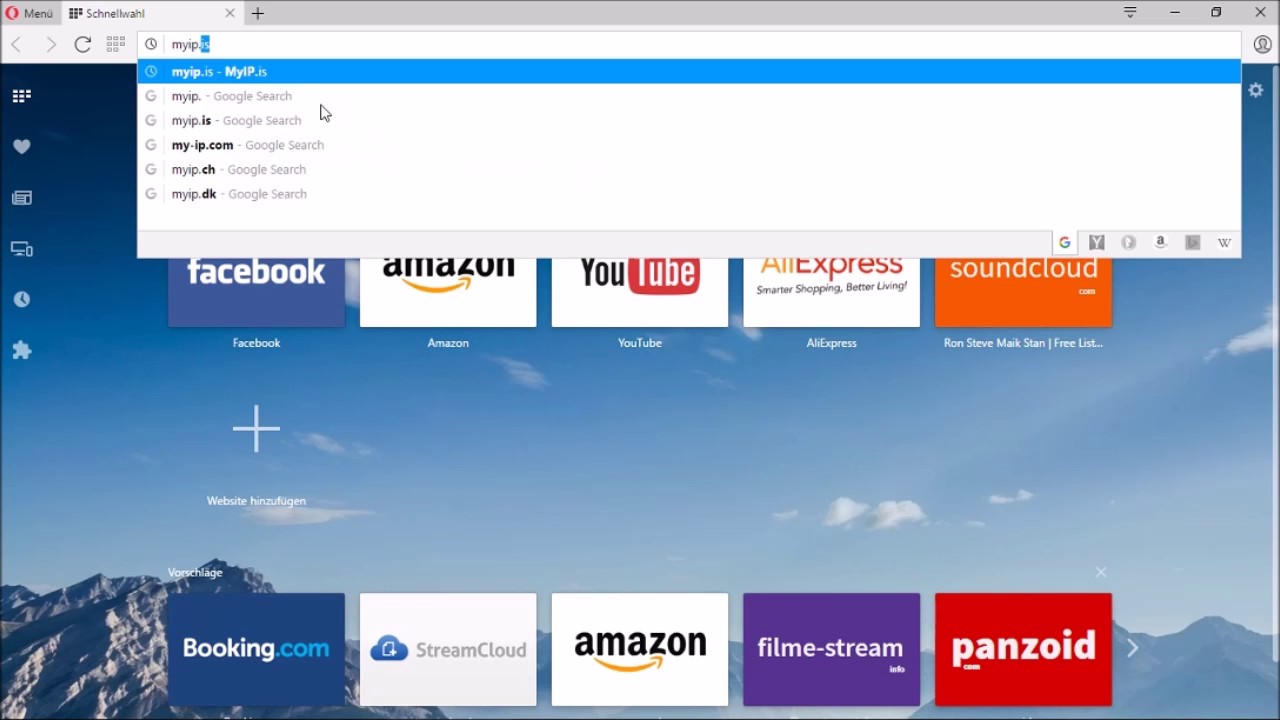1280x720 pixels.
Task: Open the StreamCloud suggestion tile
Action: tap(448, 649)
